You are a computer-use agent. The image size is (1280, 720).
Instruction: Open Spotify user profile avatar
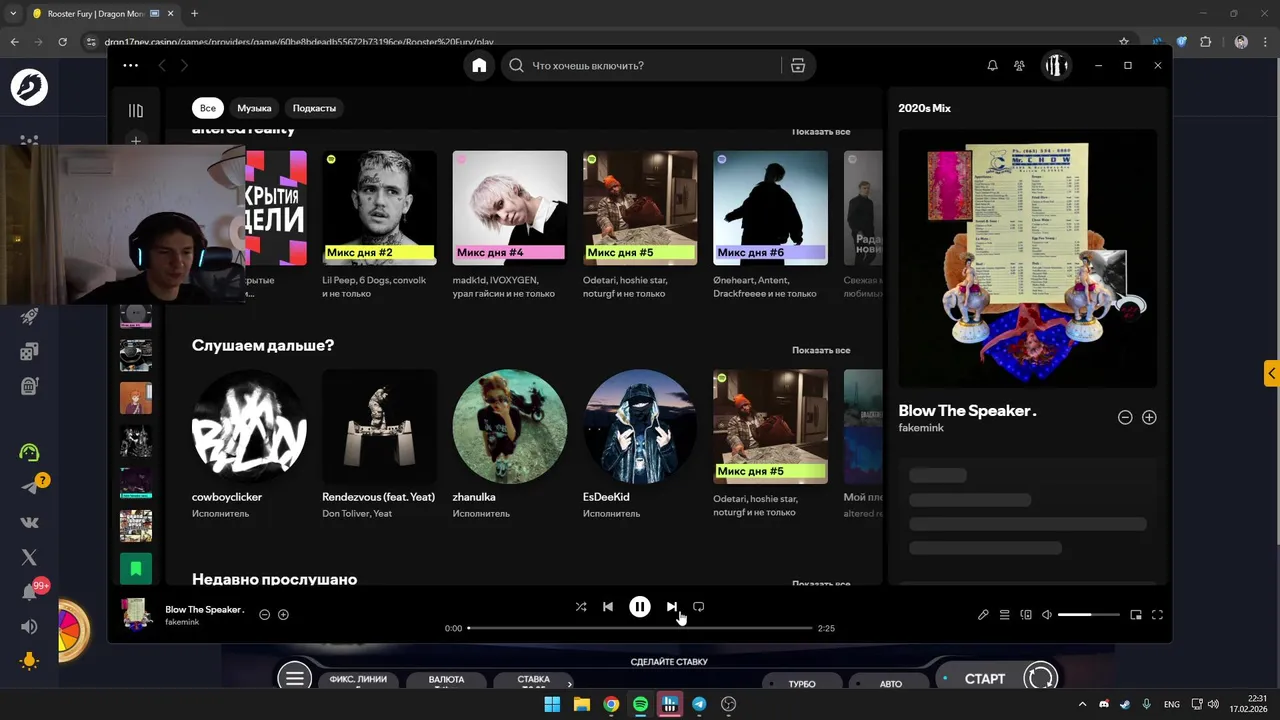(x=1056, y=65)
